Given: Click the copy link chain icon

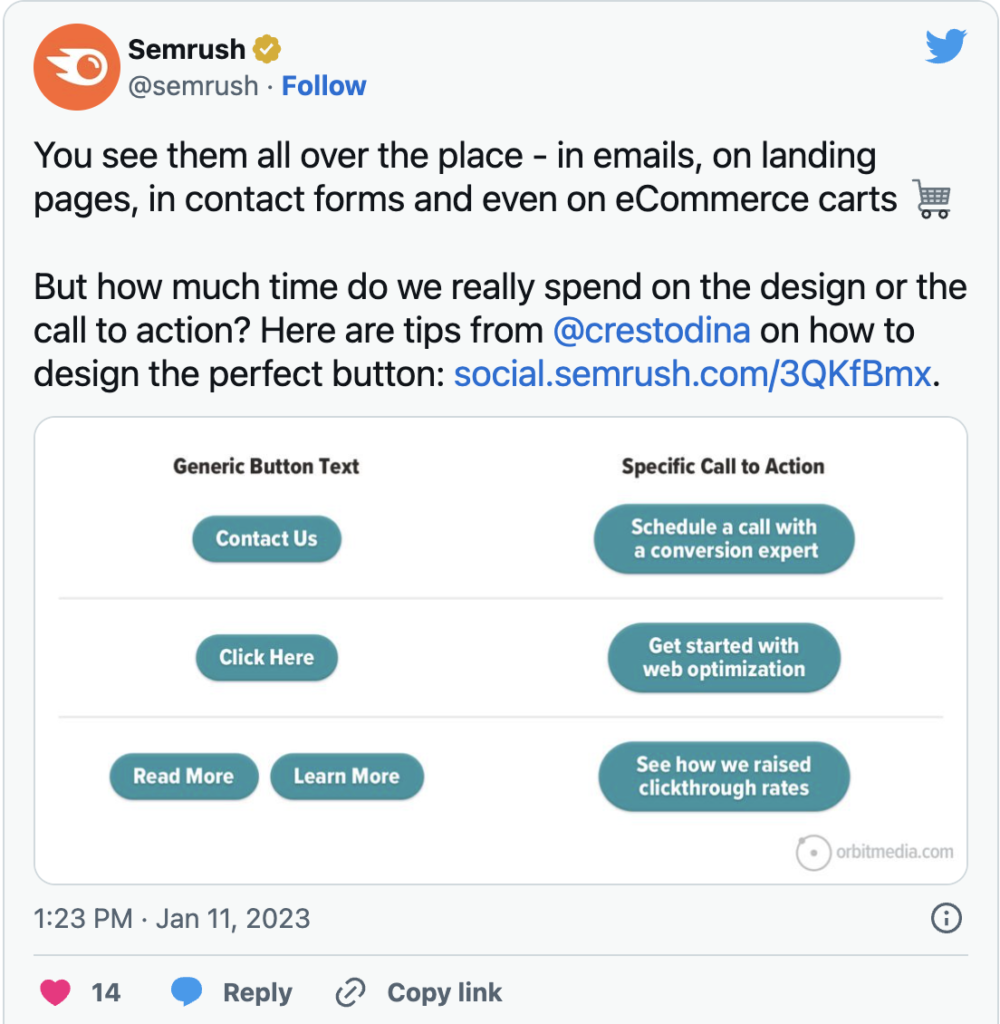Looking at the screenshot, I should pyautogui.click(x=351, y=992).
